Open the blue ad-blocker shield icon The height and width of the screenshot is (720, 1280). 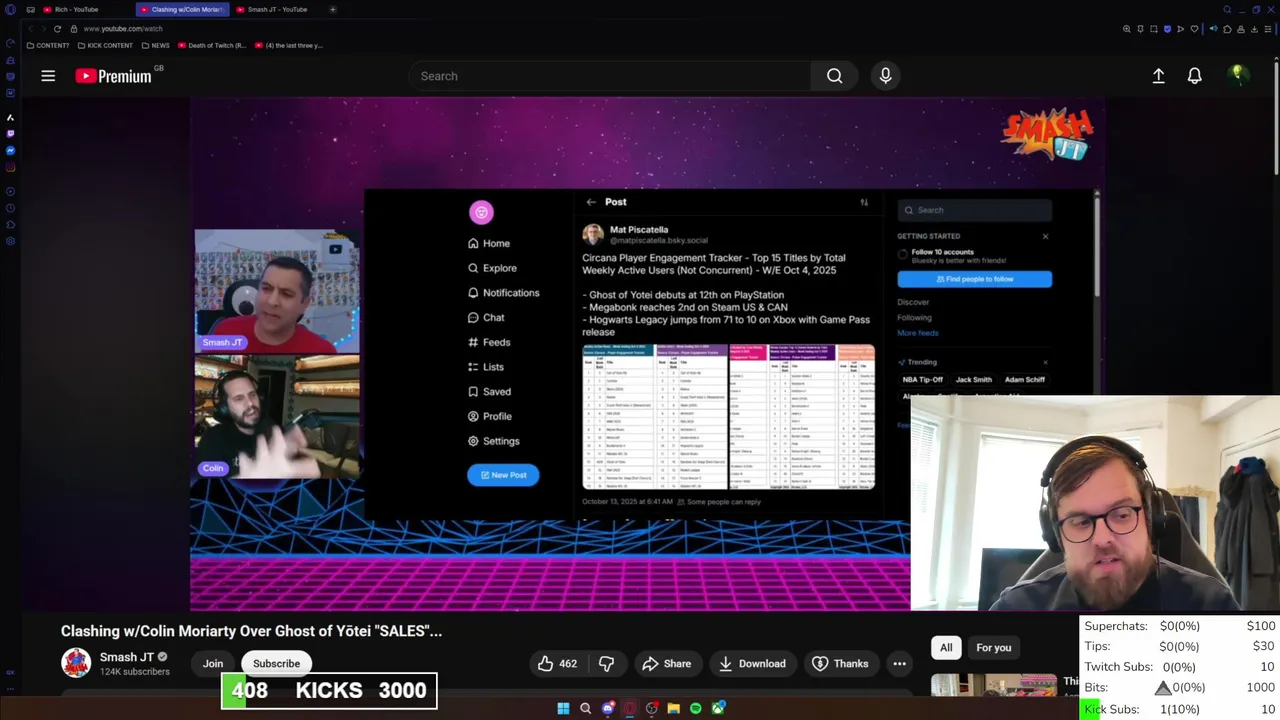tap(1167, 29)
